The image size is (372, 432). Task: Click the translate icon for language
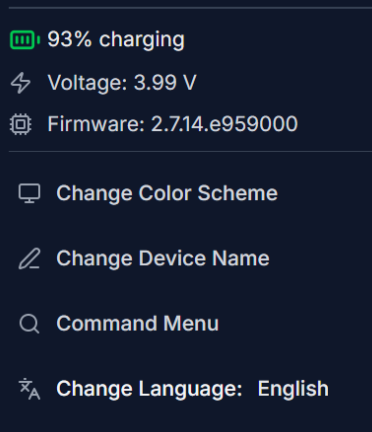coord(29,389)
